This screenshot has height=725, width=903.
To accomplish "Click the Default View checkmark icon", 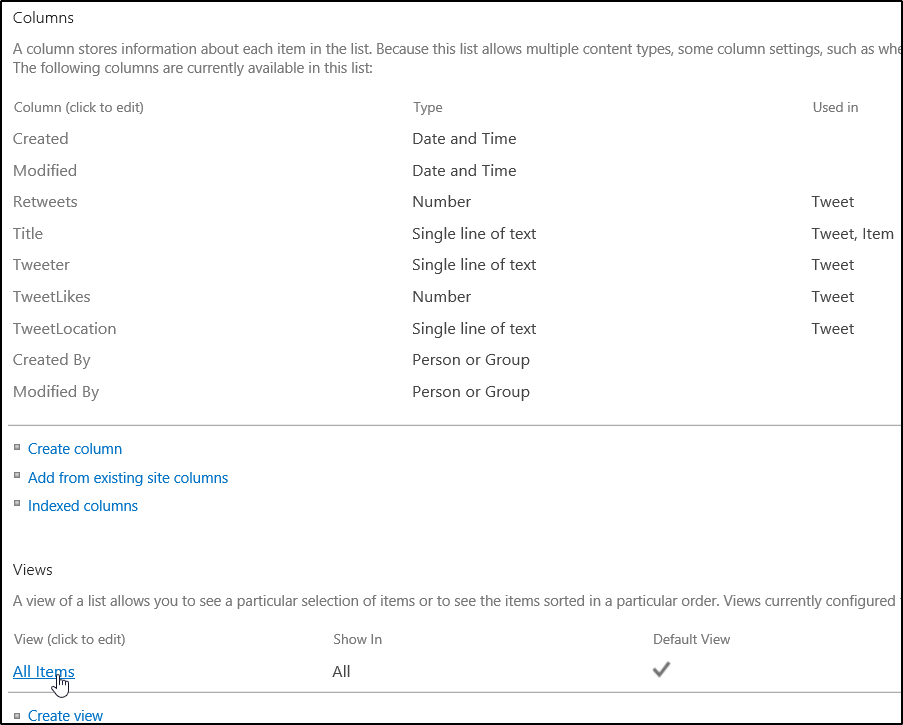I will (x=661, y=670).
